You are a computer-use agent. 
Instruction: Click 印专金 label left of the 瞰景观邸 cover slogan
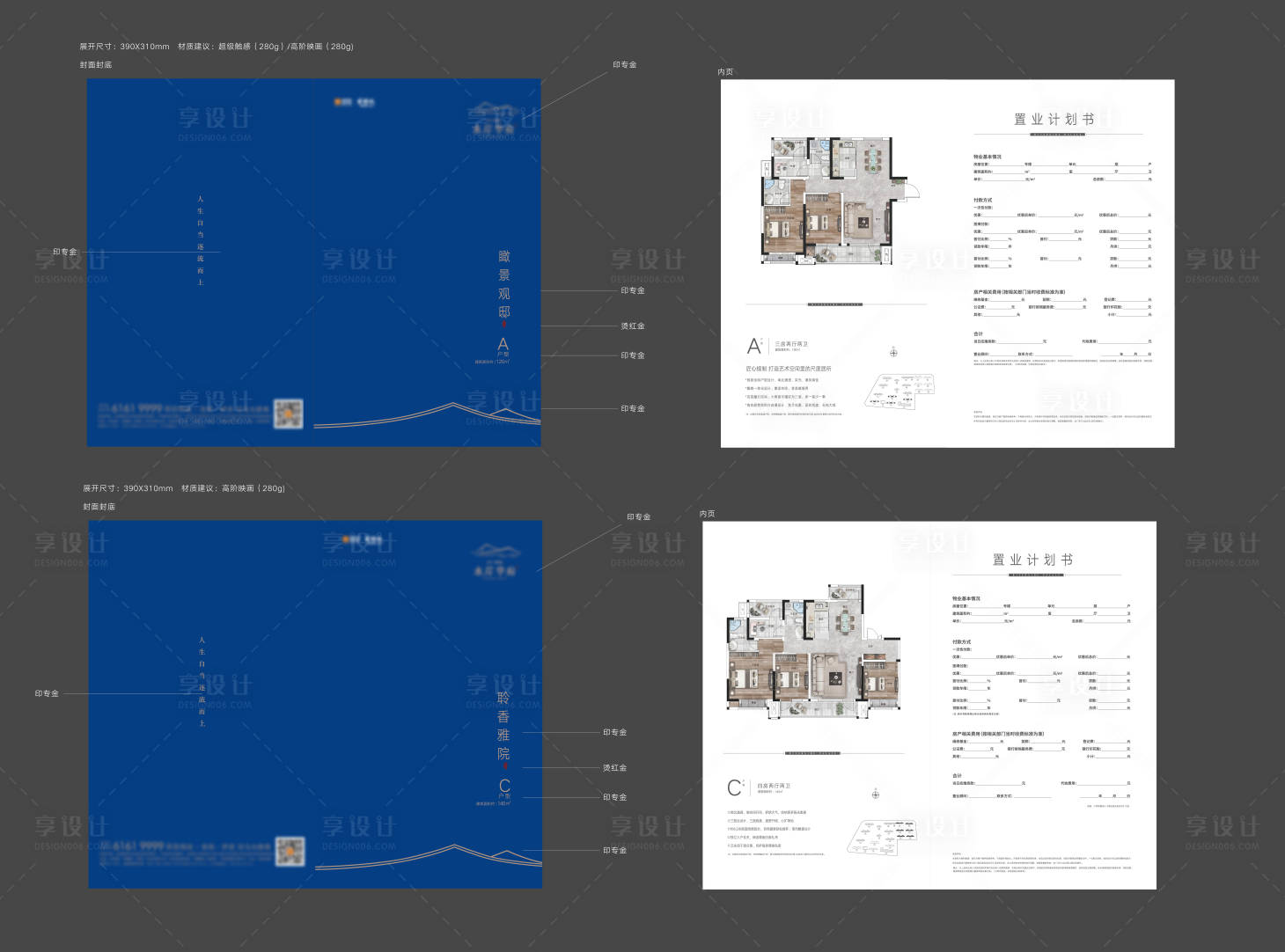pyautogui.click(x=65, y=252)
